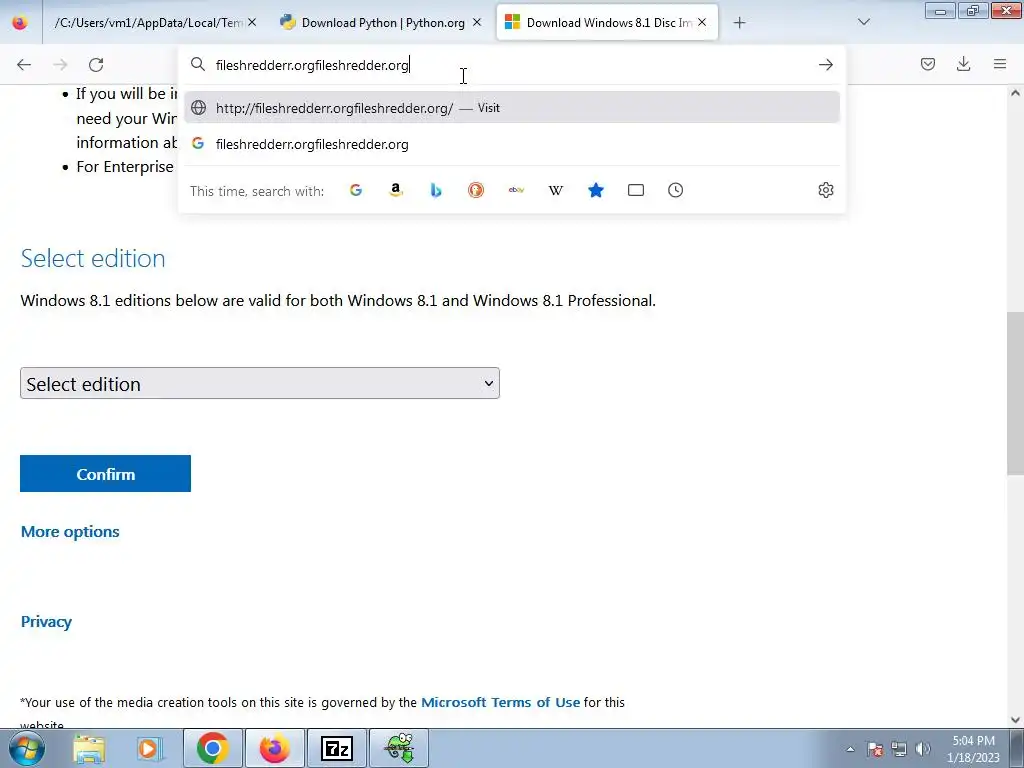
Task: Click the Firefox back arrow
Action: (x=24, y=65)
